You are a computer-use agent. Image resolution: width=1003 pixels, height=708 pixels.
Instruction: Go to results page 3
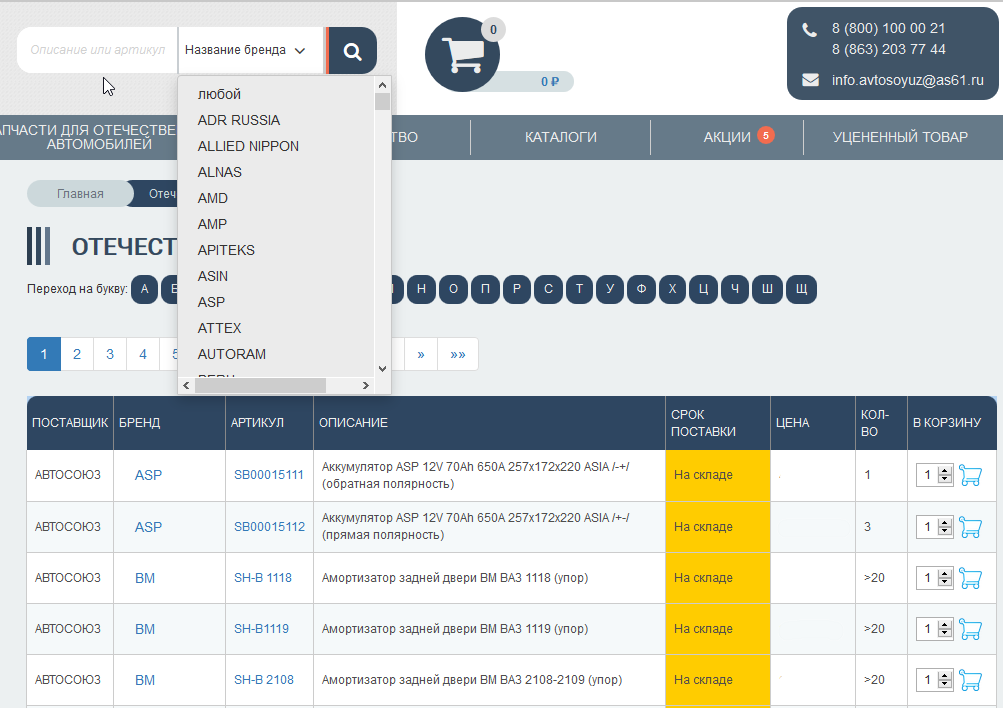click(x=110, y=354)
